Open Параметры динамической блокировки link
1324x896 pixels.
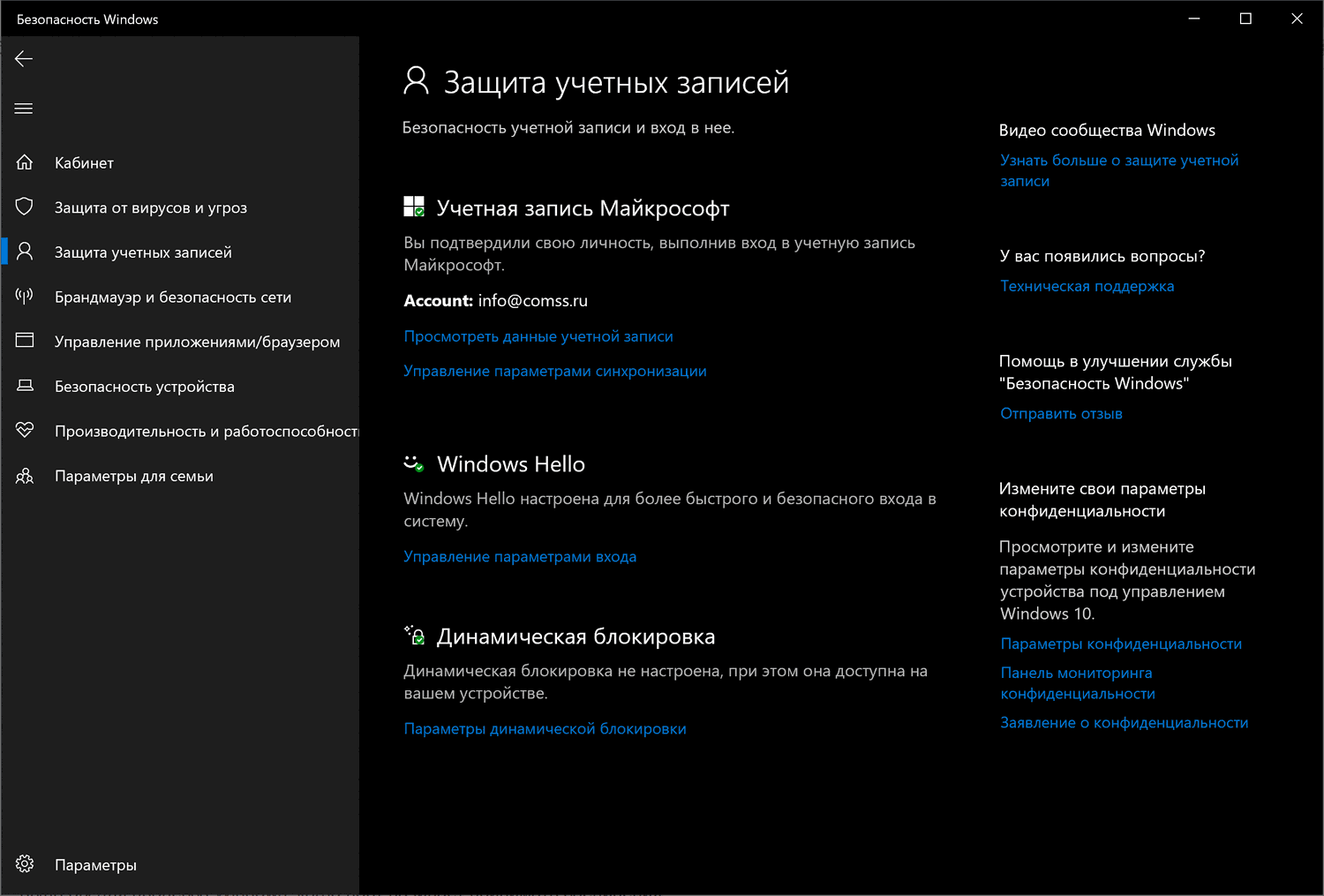tap(545, 728)
